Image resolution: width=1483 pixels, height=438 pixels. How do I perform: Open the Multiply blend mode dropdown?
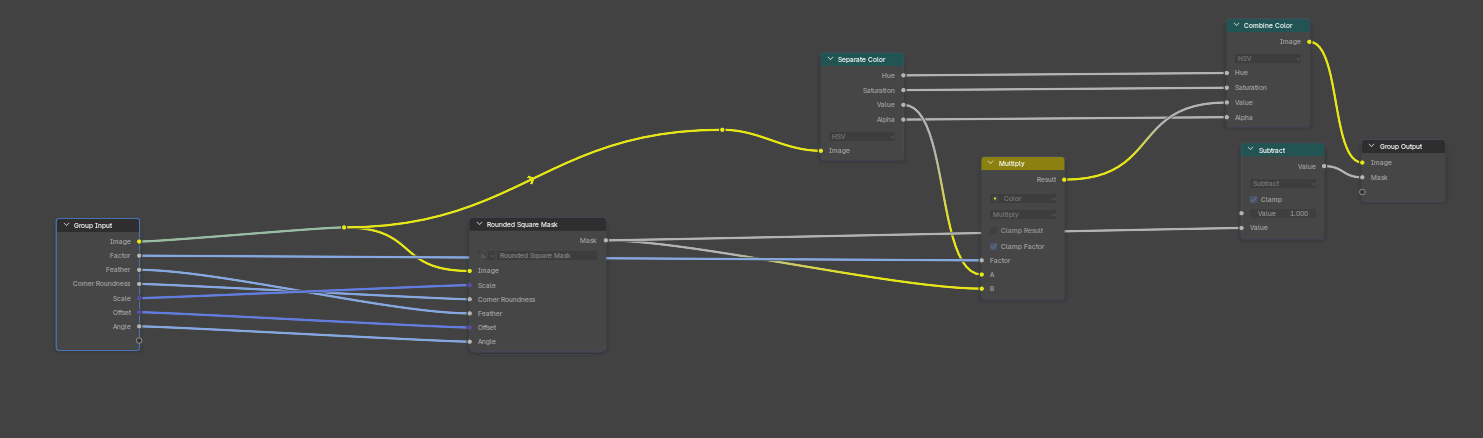(x=1022, y=215)
